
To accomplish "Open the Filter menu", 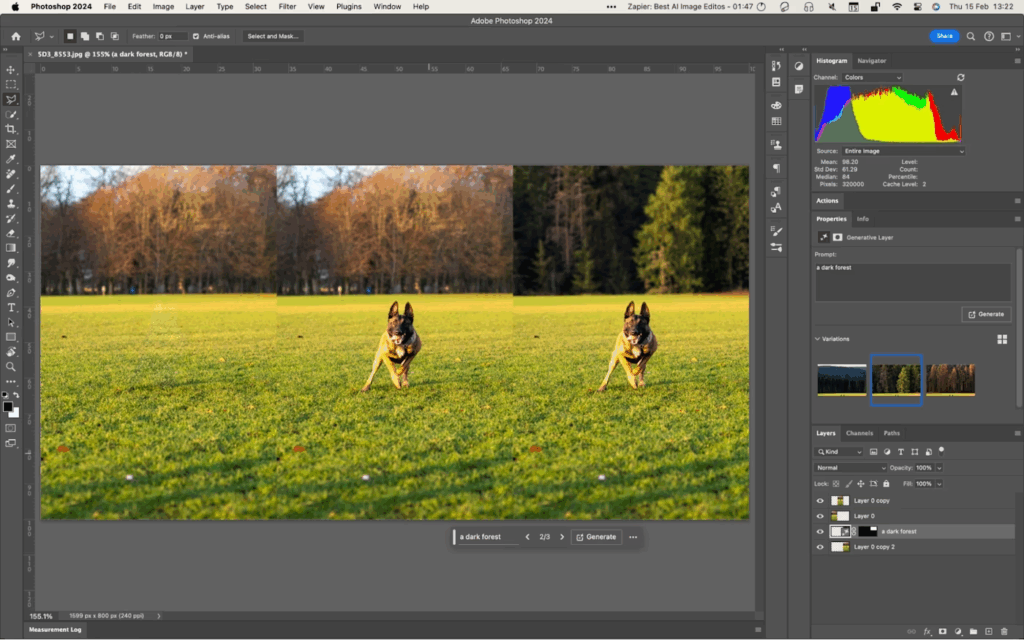I will 287,6.
